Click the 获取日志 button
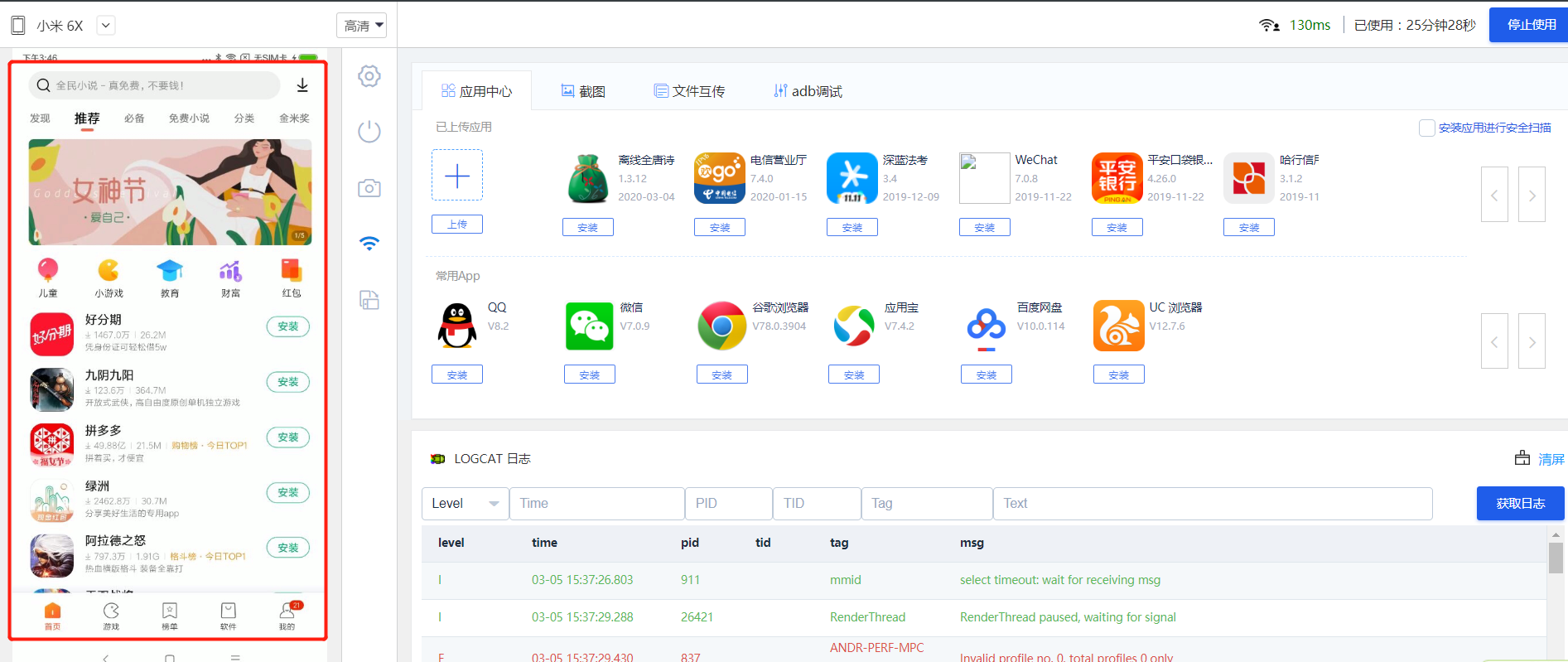Screen dimensions: 1568x662 tap(1521, 503)
